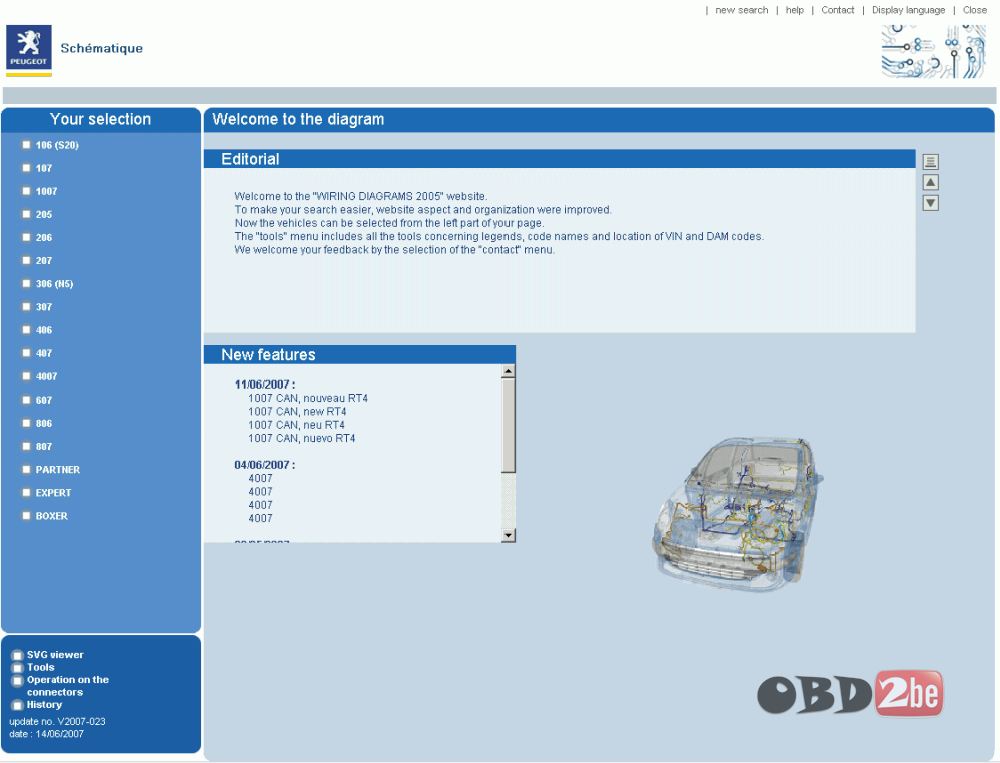Viewport: 1000px width, 763px height.
Task: Select the EXPERT vehicle label
Action: click(53, 493)
